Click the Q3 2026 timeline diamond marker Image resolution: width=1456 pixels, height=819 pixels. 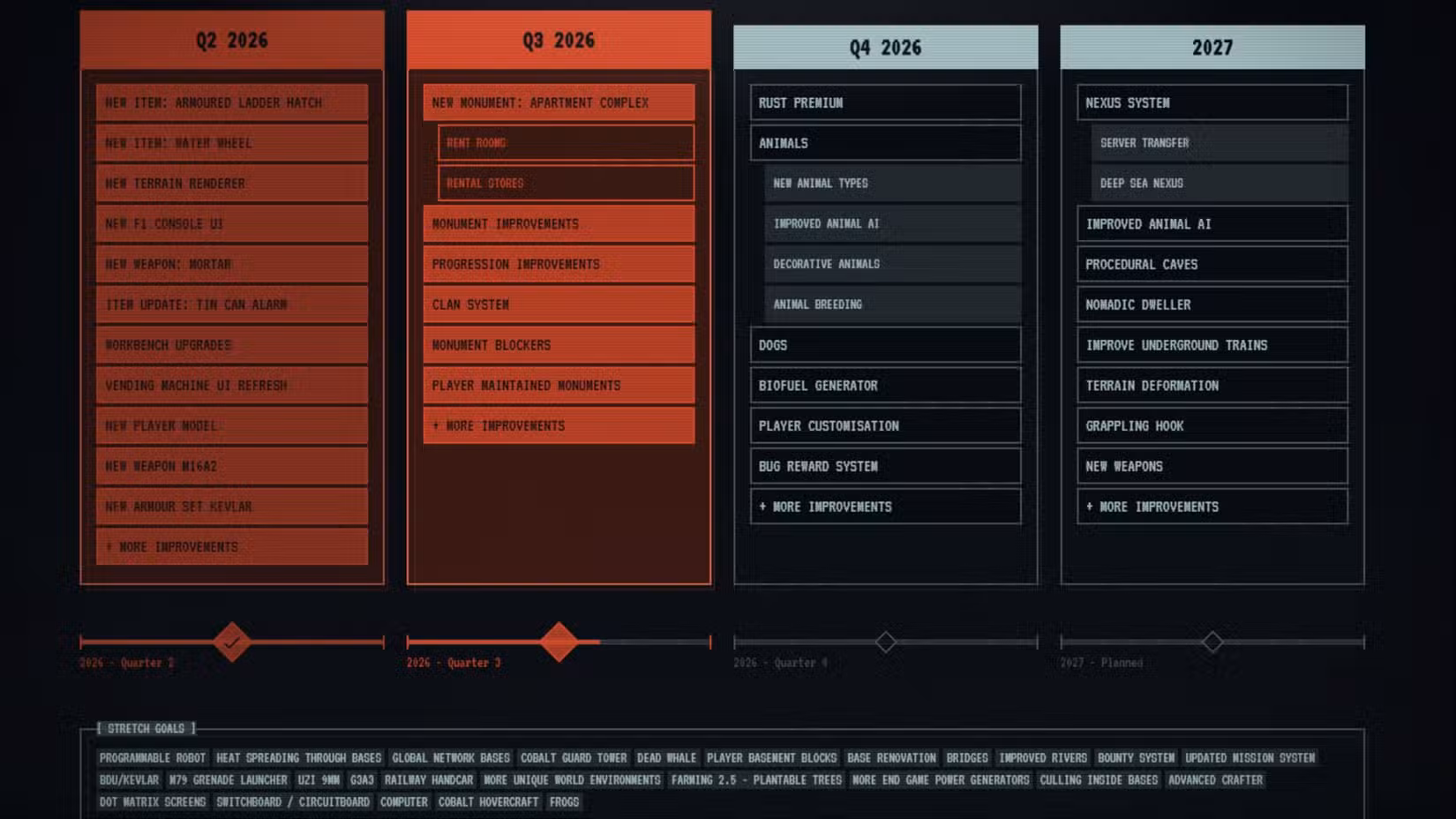coord(559,642)
